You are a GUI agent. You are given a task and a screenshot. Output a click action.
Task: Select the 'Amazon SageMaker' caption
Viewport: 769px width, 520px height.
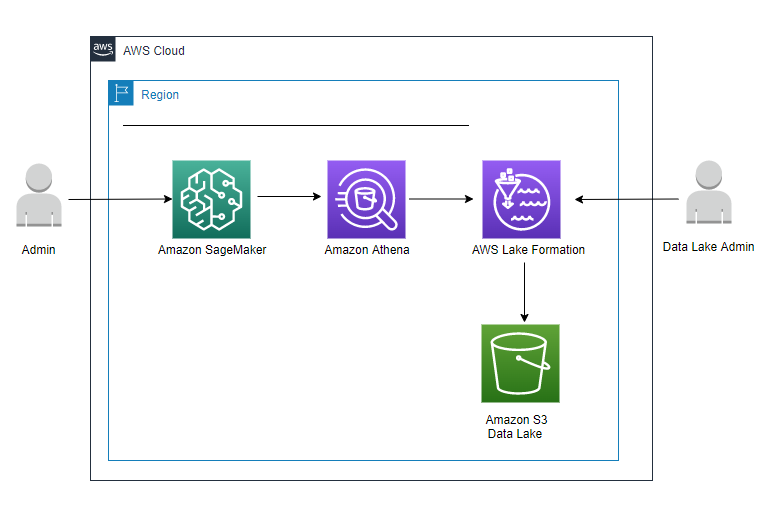212,250
